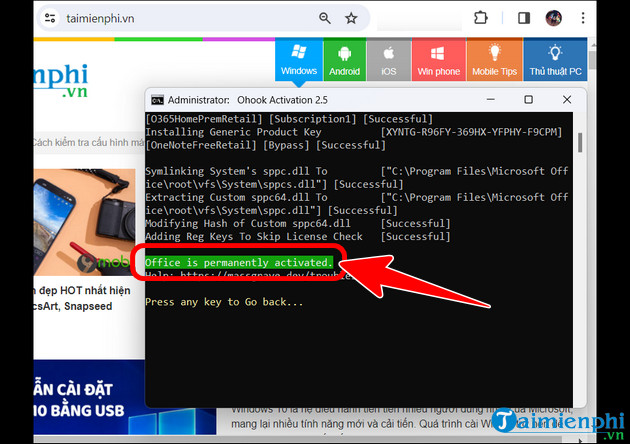This screenshot has width=630, height=444.
Task: Click the taimienphi.vn logo at page top
Action: tap(61, 81)
